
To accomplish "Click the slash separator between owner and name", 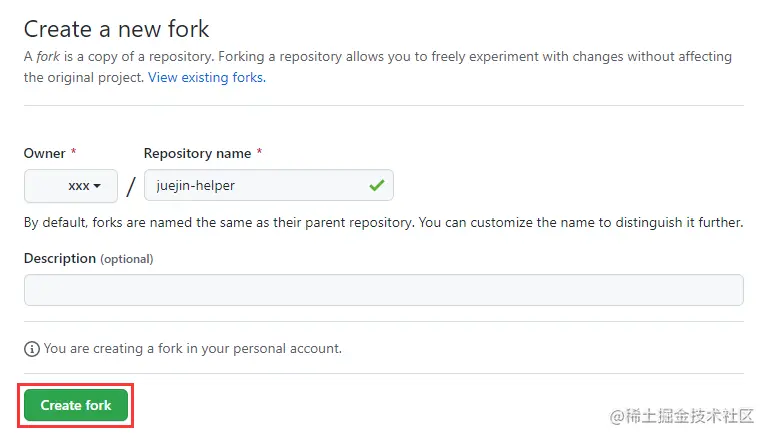I will point(131,186).
